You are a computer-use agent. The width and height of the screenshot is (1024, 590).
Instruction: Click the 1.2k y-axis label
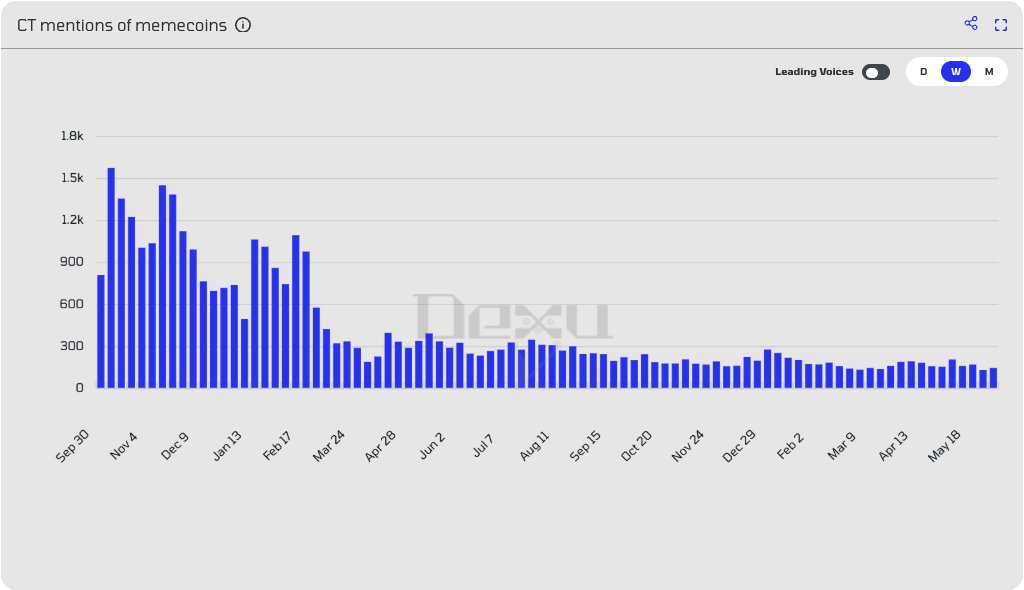click(x=72, y=220)
